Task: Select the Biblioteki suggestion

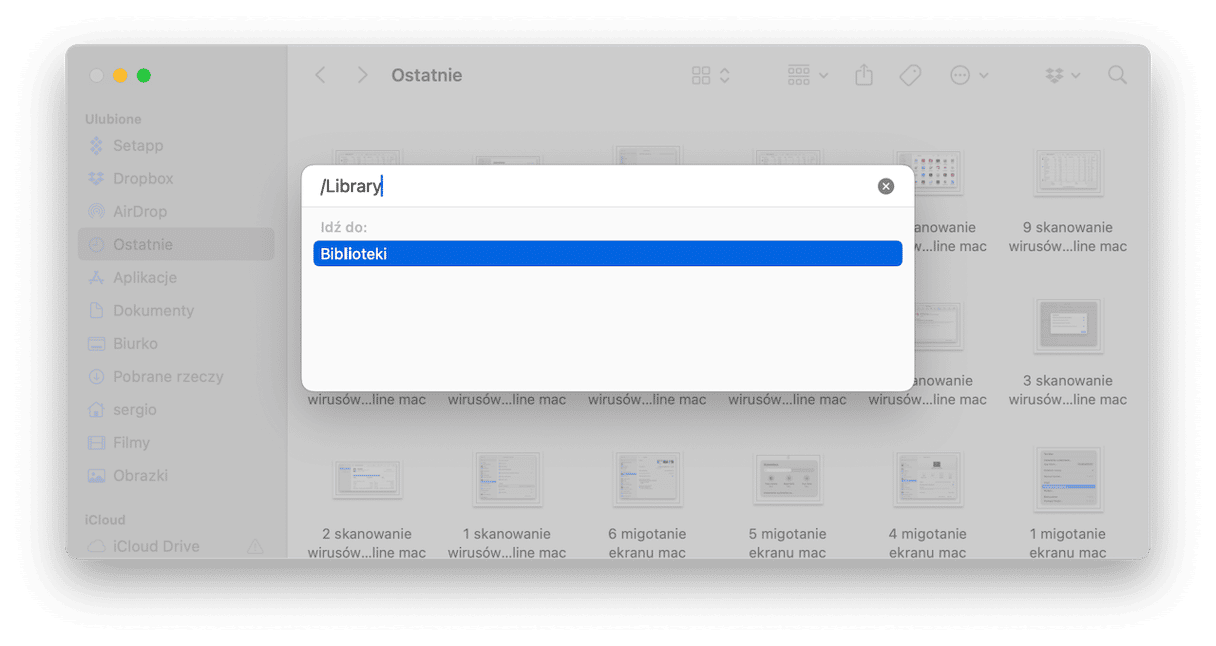Action: [608, 254]
